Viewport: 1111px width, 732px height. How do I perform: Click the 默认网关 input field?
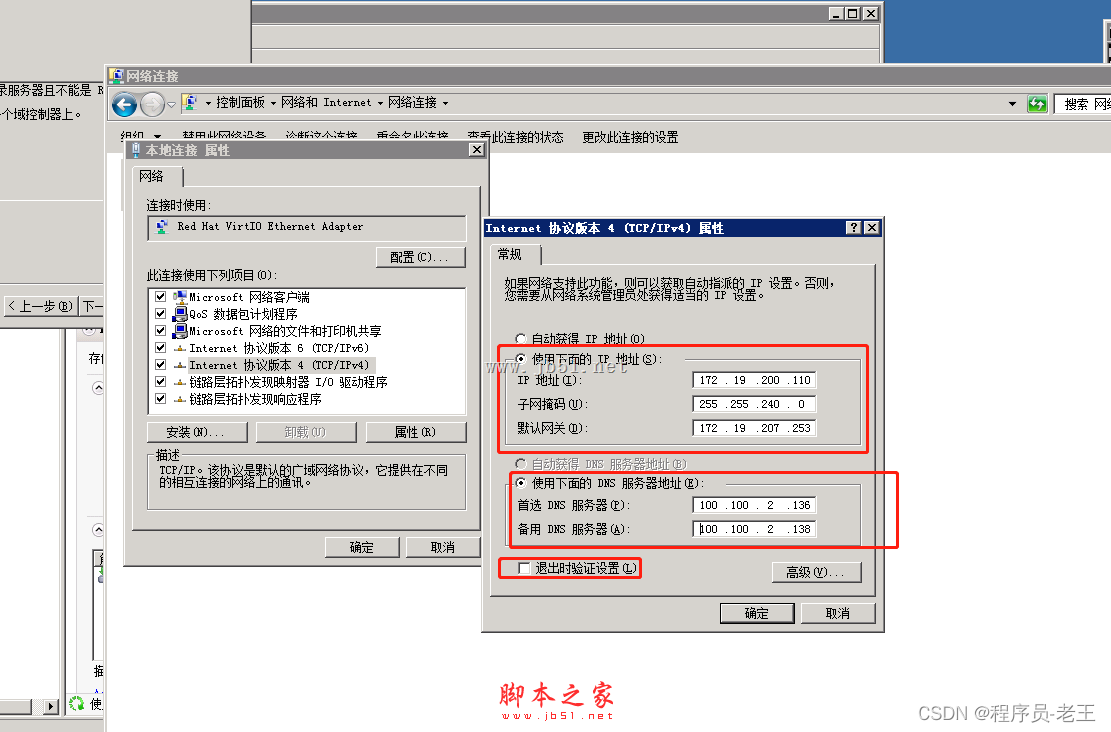[754, 428]
